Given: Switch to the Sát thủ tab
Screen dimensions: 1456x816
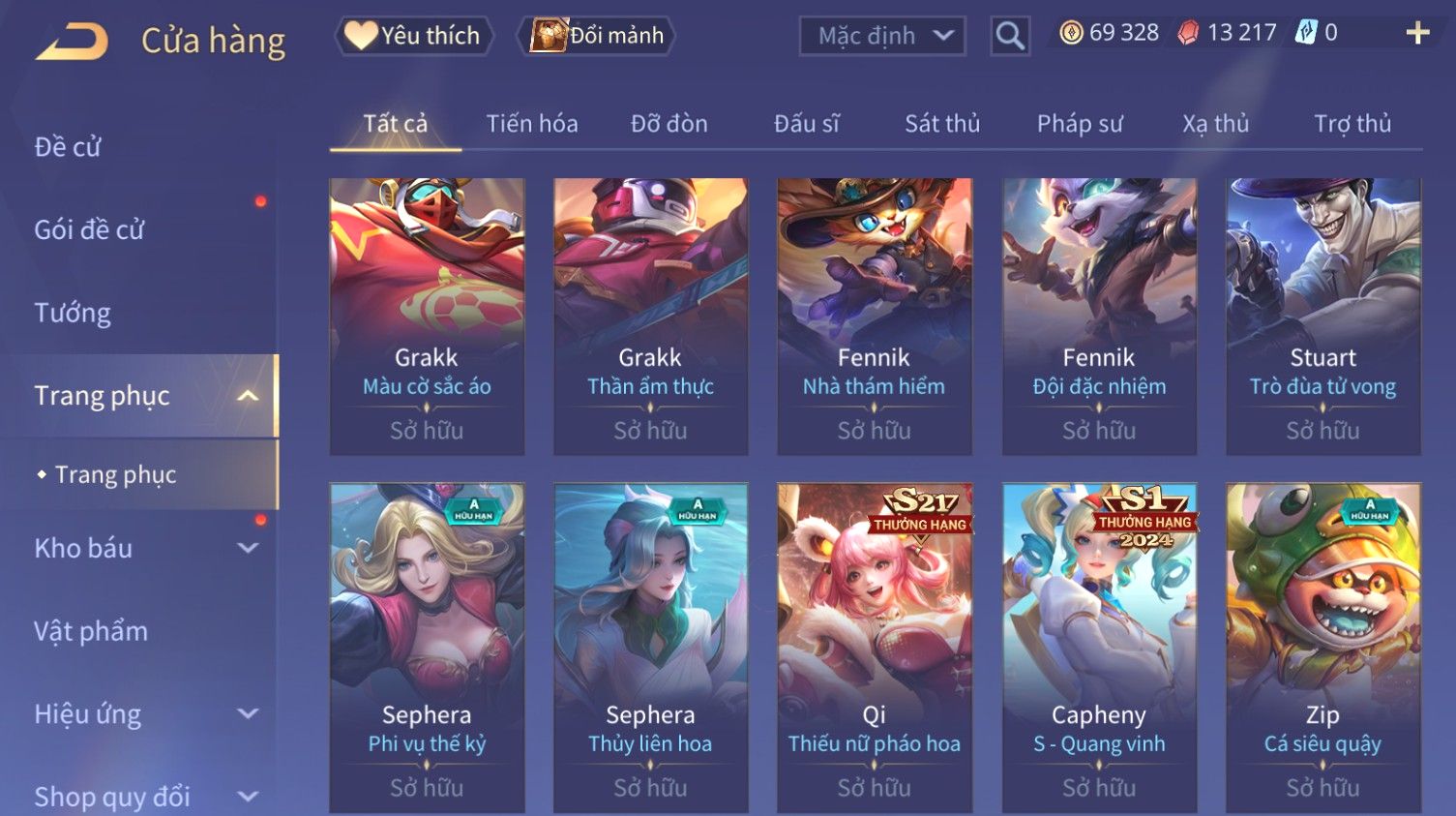Looking at the screenshot, I should coord(942,124).
